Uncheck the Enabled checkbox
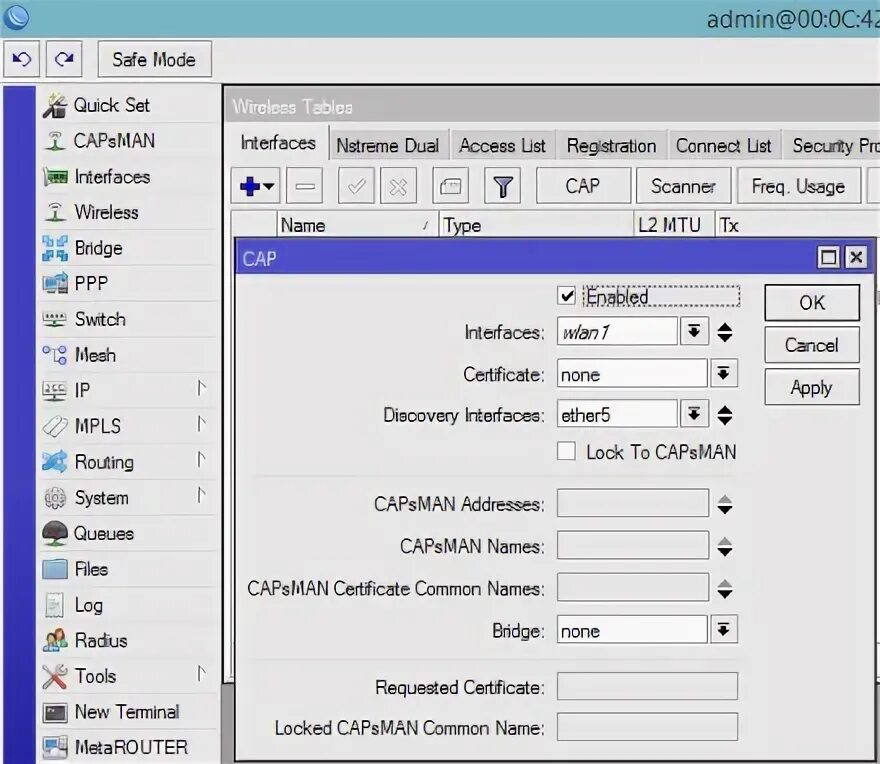The height and width of the screenshot is (764, 880). point(567,296)
